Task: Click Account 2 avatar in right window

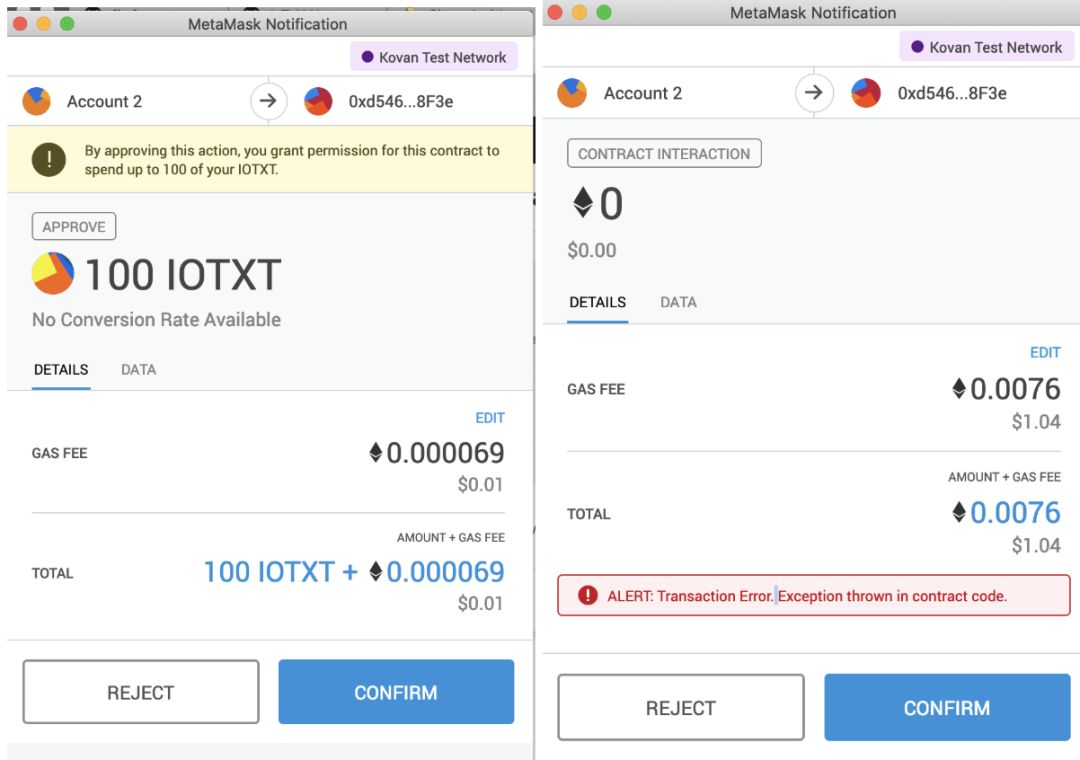Action: tap(572, 93)
